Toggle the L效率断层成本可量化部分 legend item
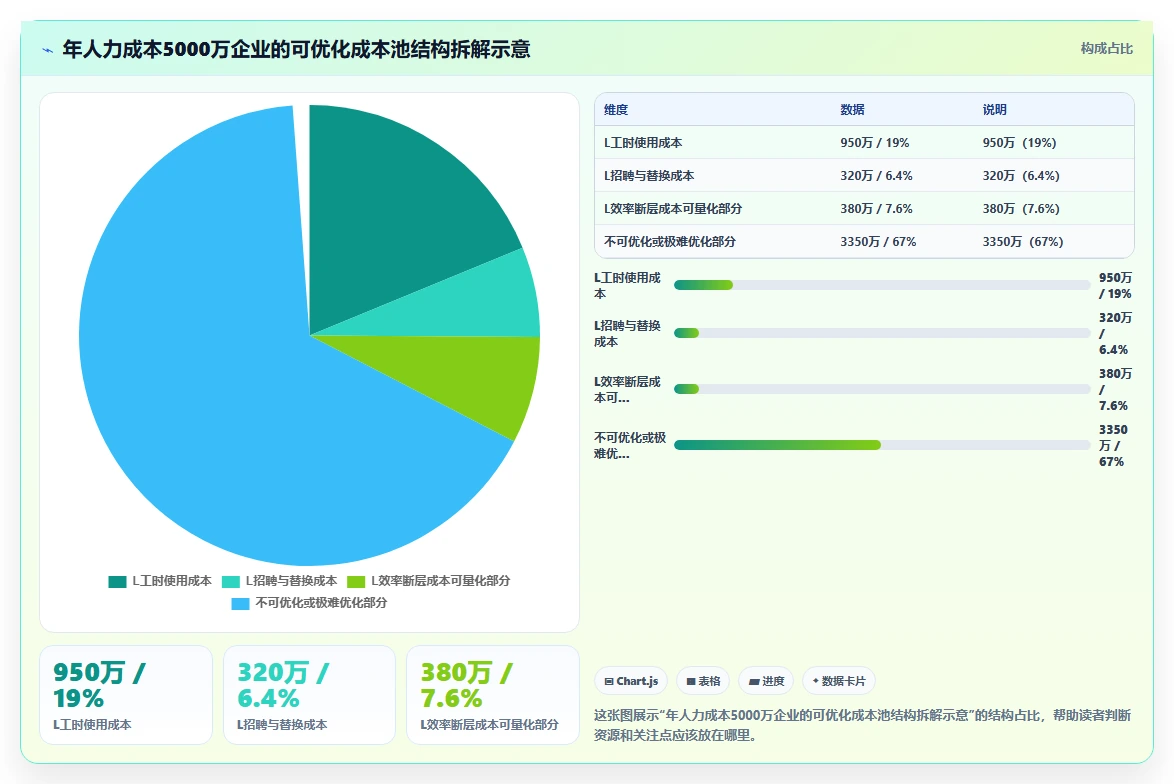 [428, 581]
